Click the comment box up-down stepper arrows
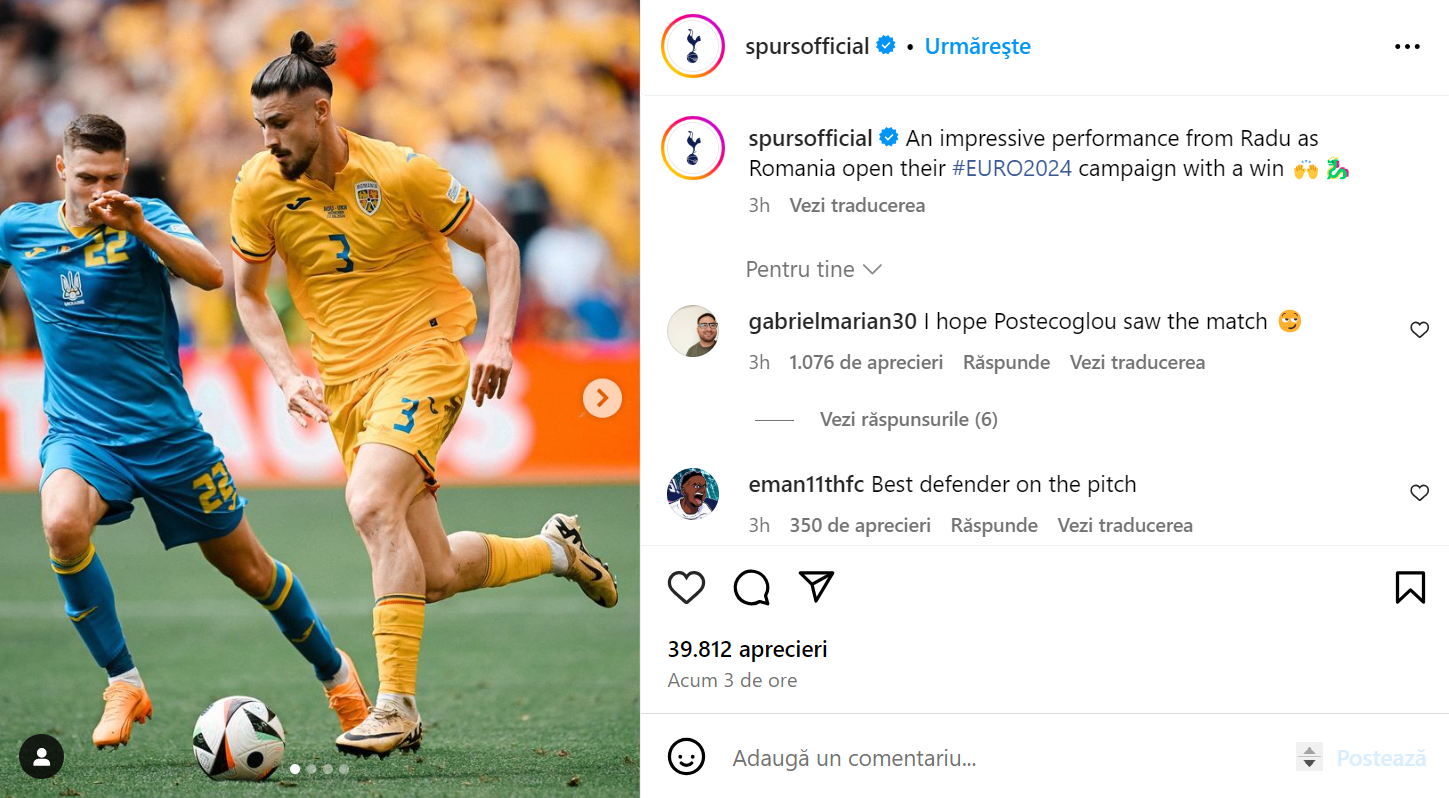The height and width of the screenshot is (798, 1449). coord(1309,757)
